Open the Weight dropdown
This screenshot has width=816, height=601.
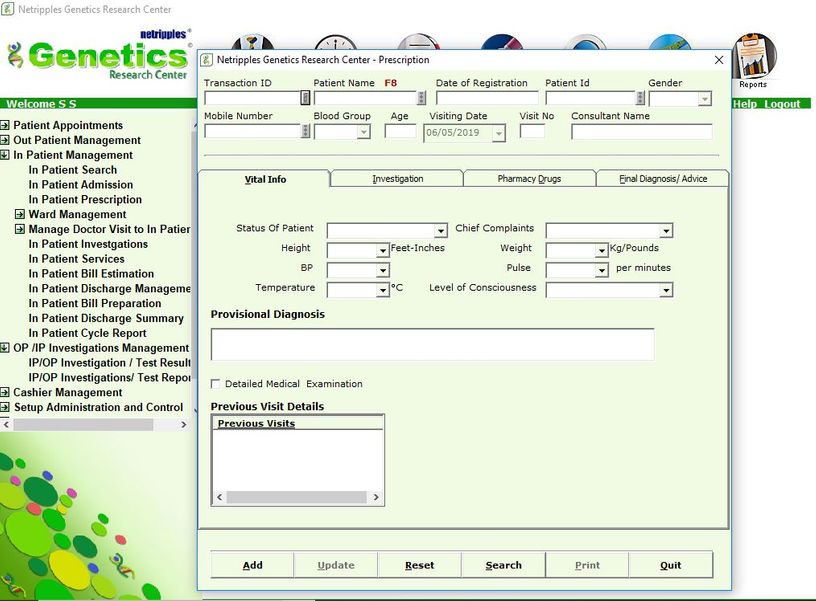[602, 250]
